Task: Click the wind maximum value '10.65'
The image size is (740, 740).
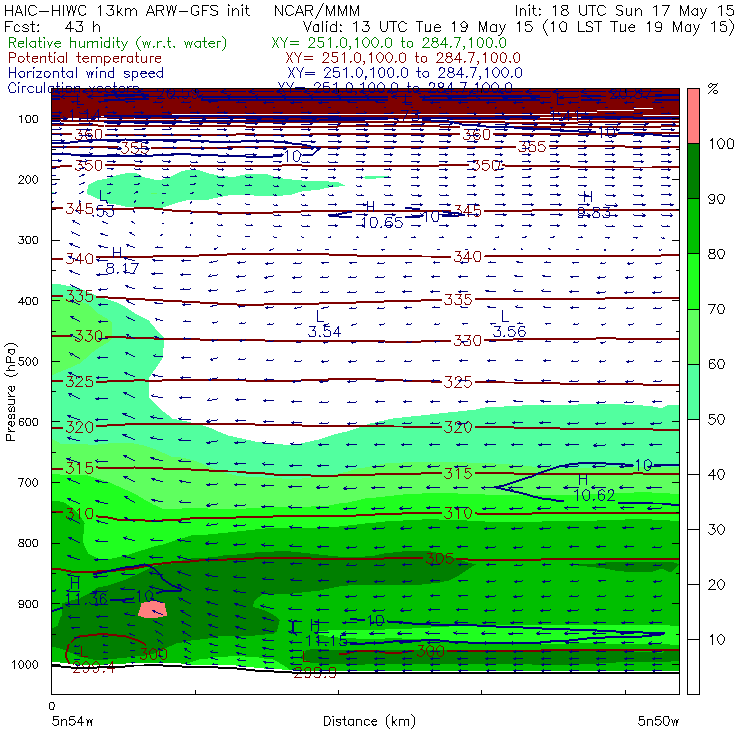Action: (382, 222)
